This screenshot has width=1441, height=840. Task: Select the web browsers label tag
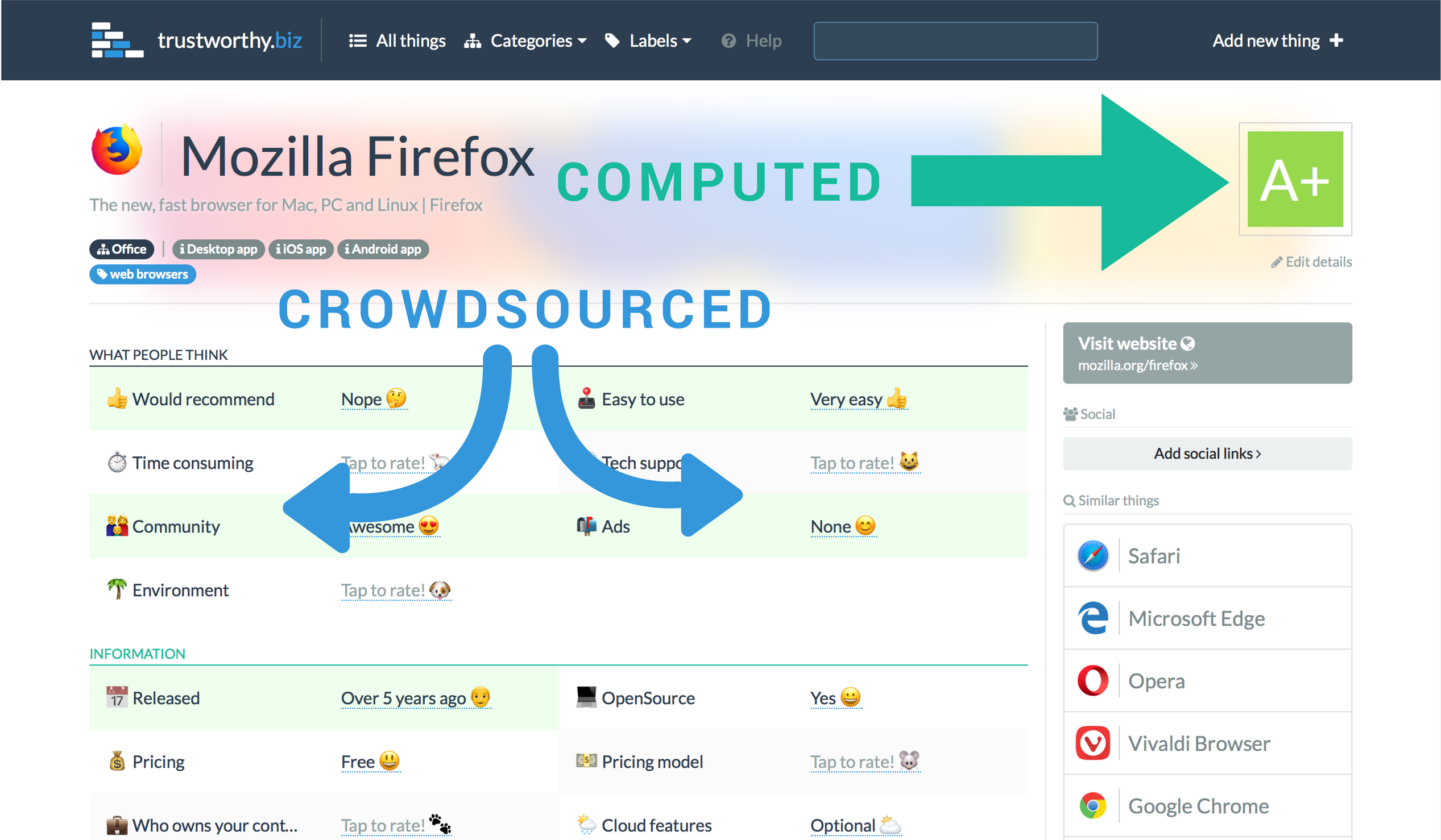tap(143, 275)
